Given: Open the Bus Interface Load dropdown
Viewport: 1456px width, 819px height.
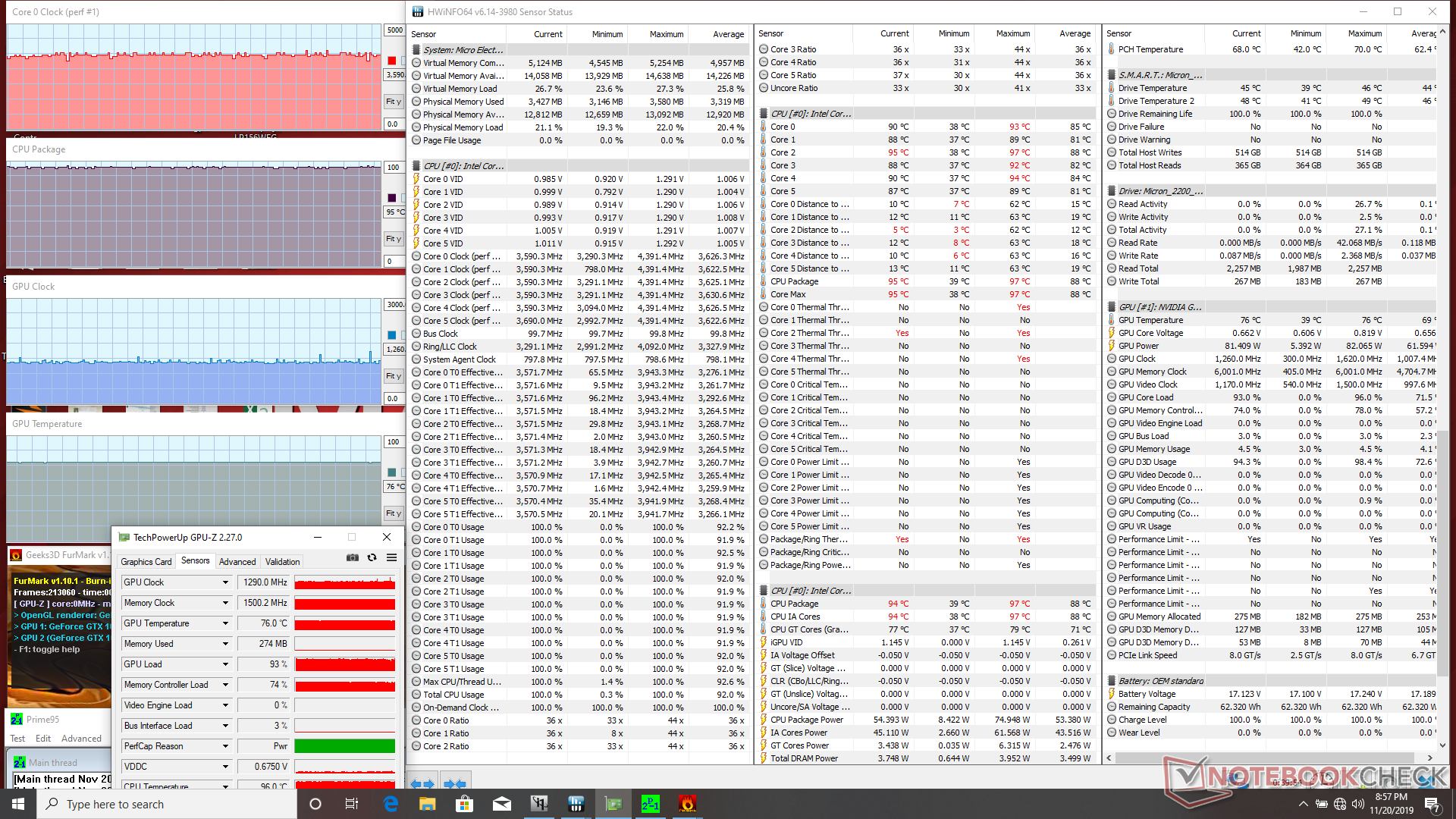Looking at the screenshot, I should pos(225,726).
